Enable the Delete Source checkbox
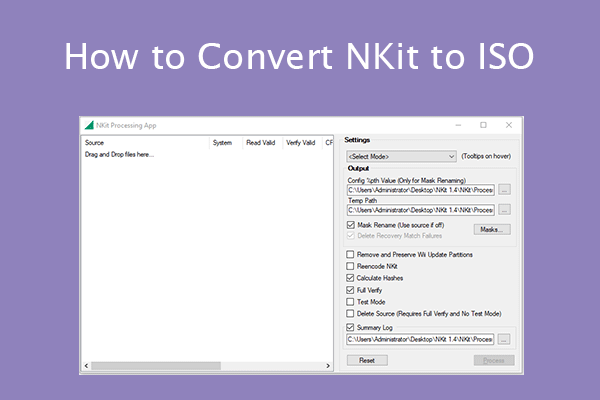 coord(350,313)
